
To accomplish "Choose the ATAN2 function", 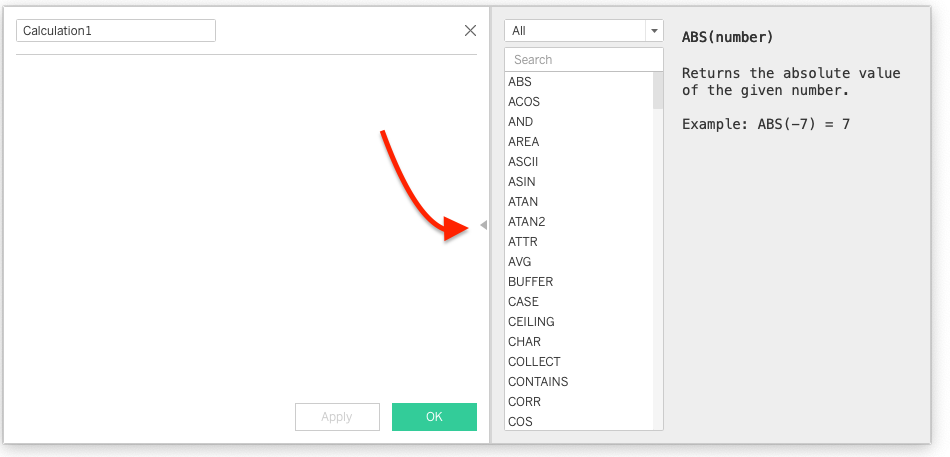I will point(527,222).
